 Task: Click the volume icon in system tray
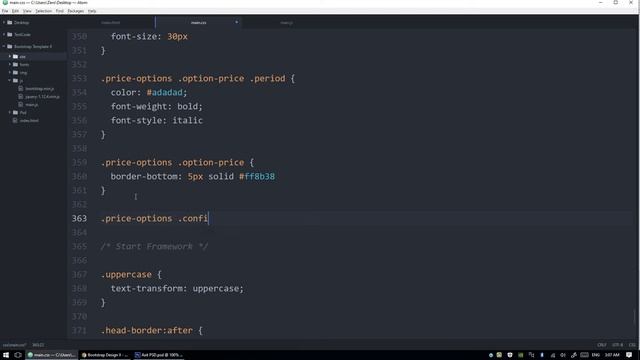tap(563, 355)
